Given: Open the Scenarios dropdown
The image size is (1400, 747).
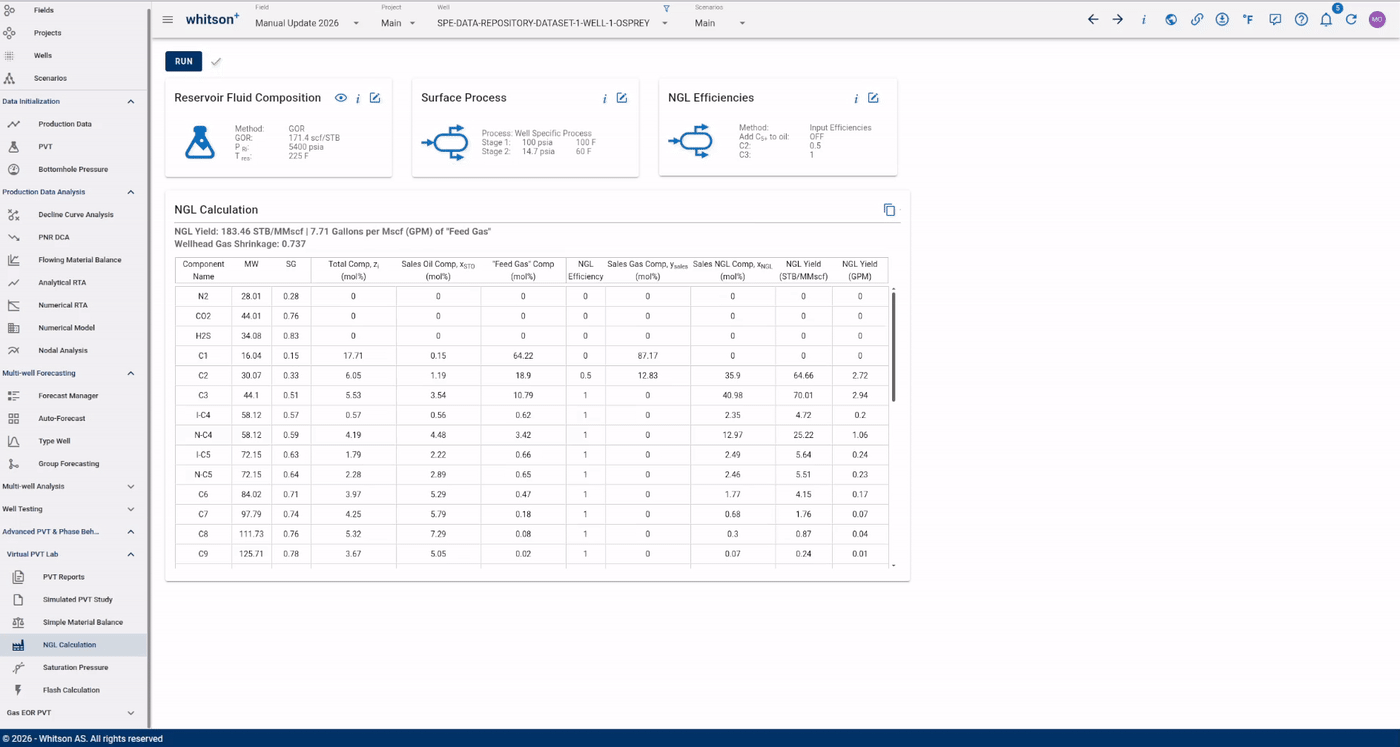Looking at the screenshot, I should coord(719,23).
